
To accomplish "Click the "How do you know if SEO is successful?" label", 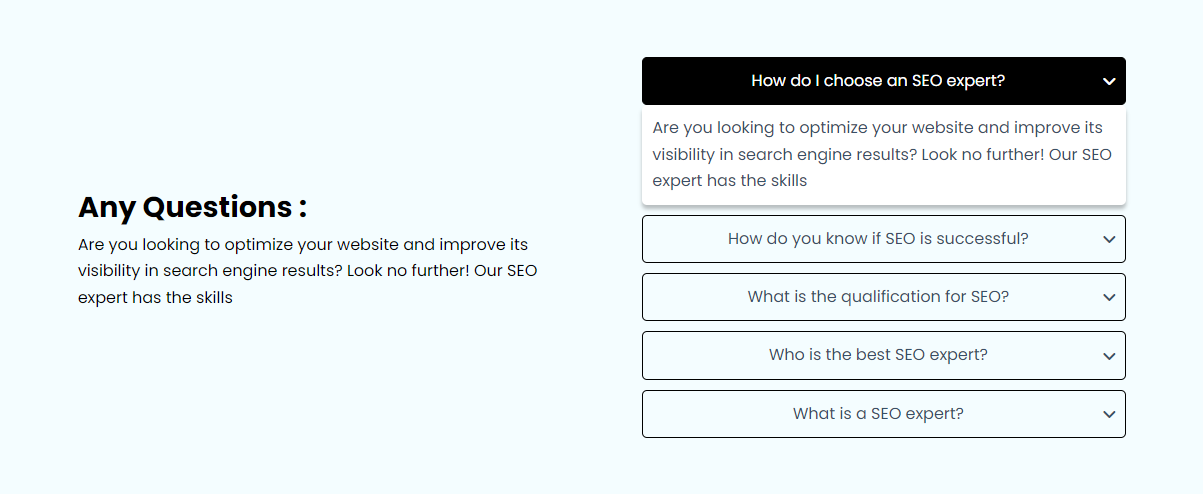I will (877, 239).
